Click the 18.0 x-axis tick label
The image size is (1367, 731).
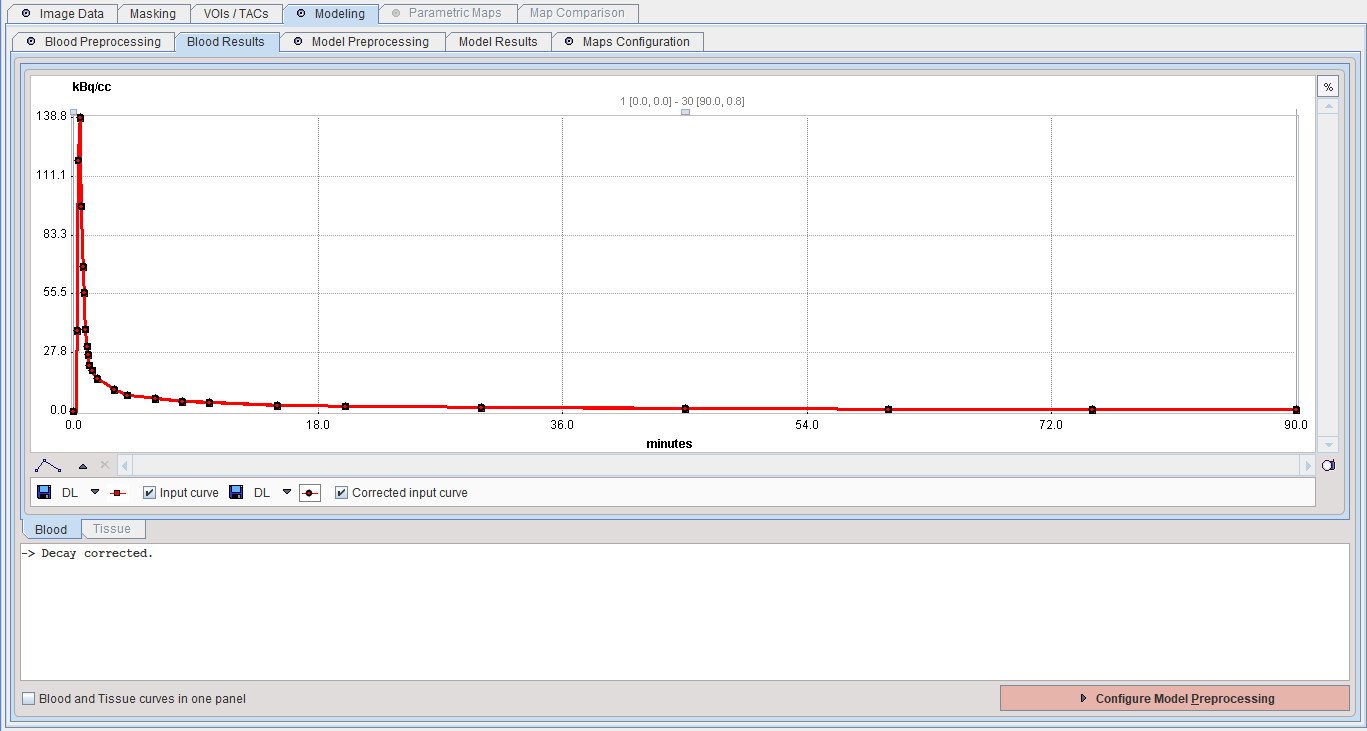pos(318,425)
